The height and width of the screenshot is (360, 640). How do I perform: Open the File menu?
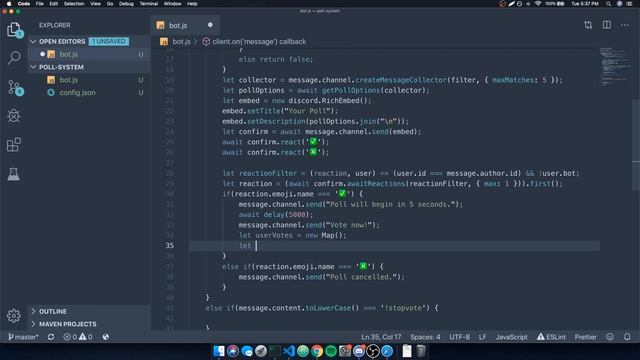(x=40, y=4)
